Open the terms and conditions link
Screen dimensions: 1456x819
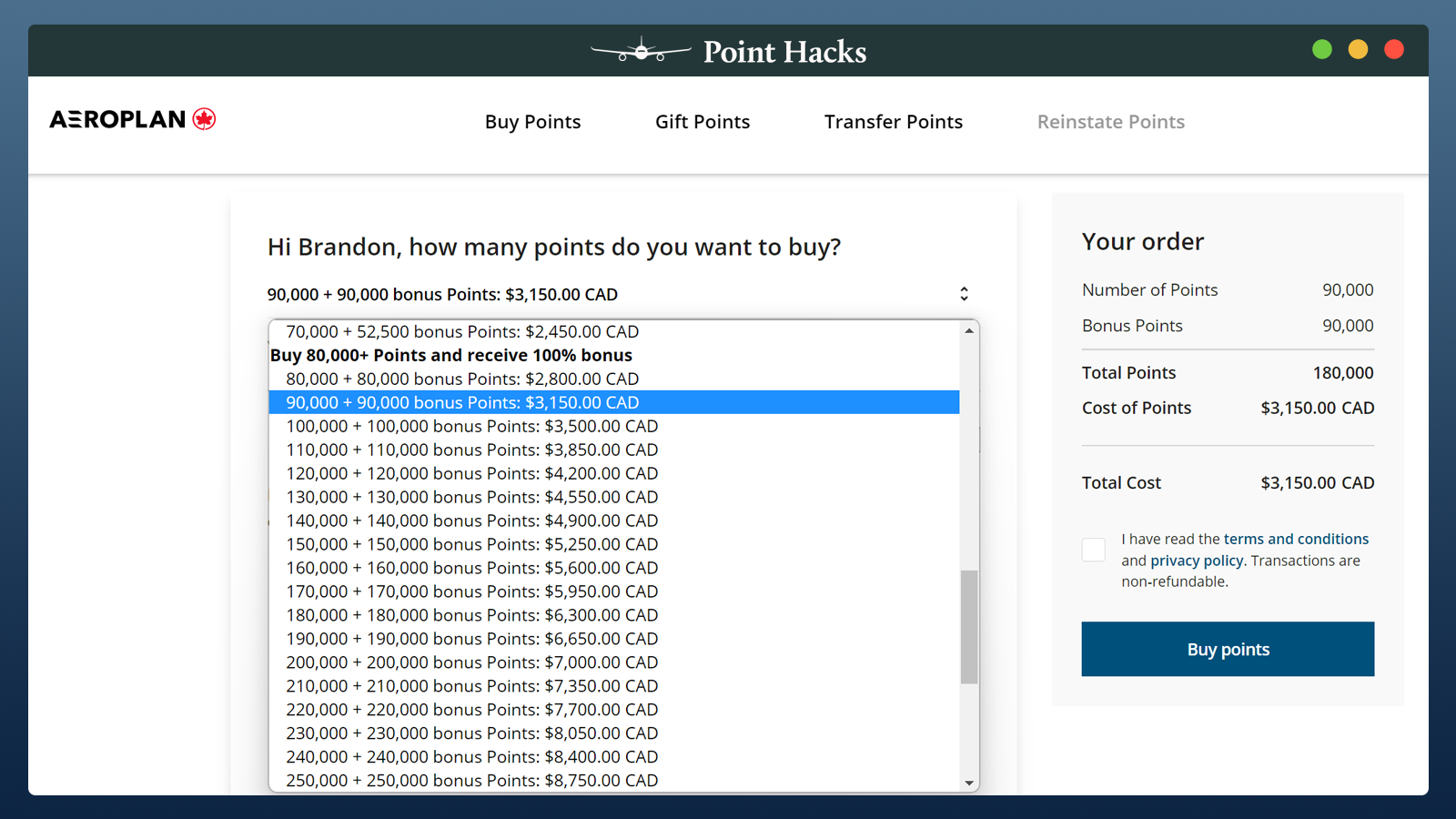pos(1296,539)
